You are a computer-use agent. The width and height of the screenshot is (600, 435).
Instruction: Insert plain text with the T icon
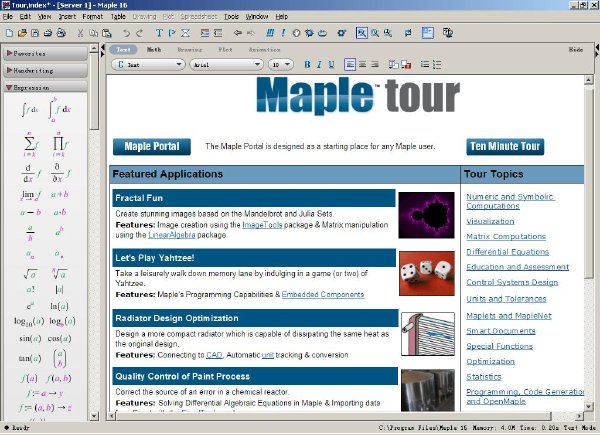click(159, 33)
